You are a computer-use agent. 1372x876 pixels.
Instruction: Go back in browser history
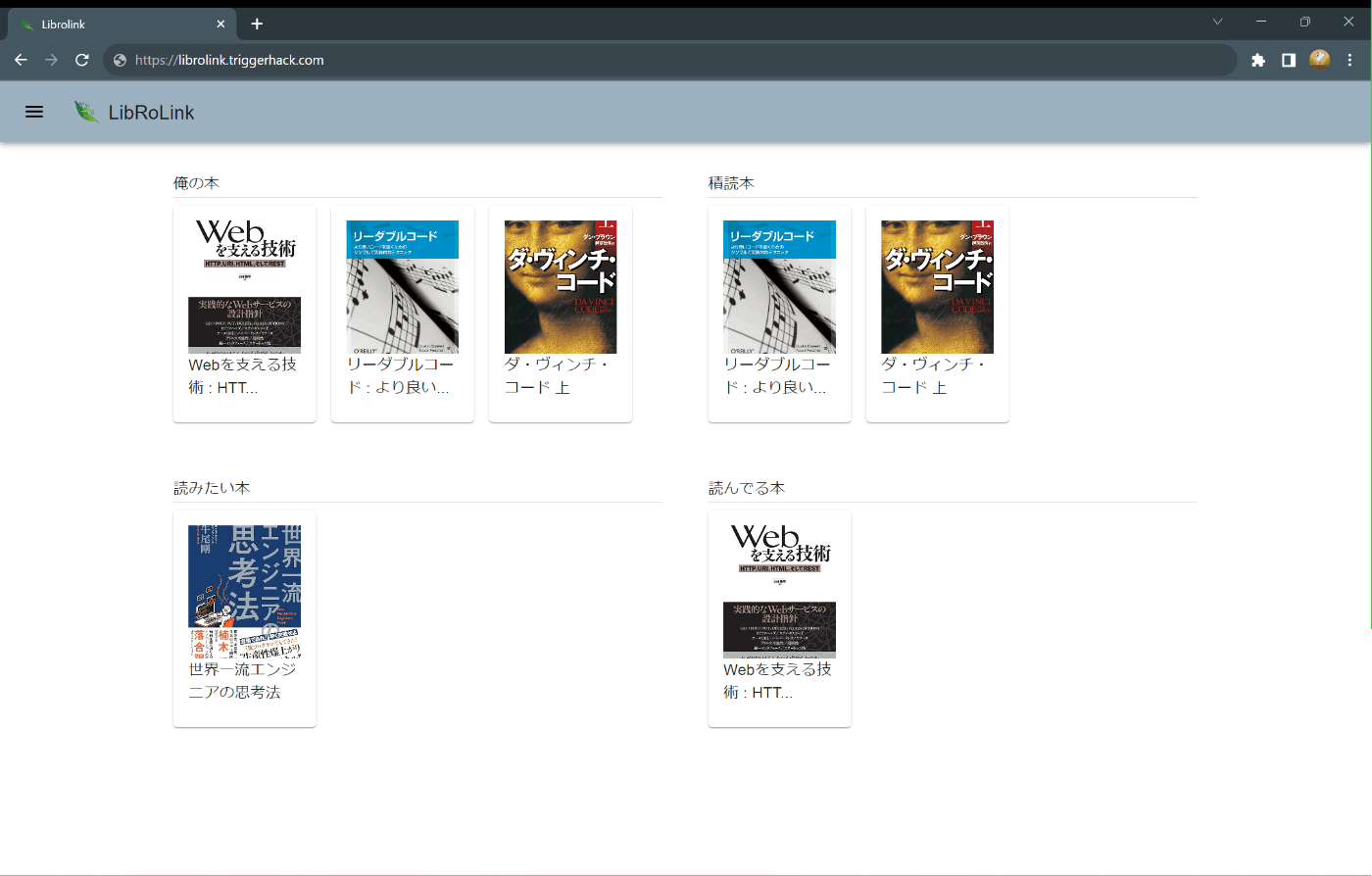point(21,60)
